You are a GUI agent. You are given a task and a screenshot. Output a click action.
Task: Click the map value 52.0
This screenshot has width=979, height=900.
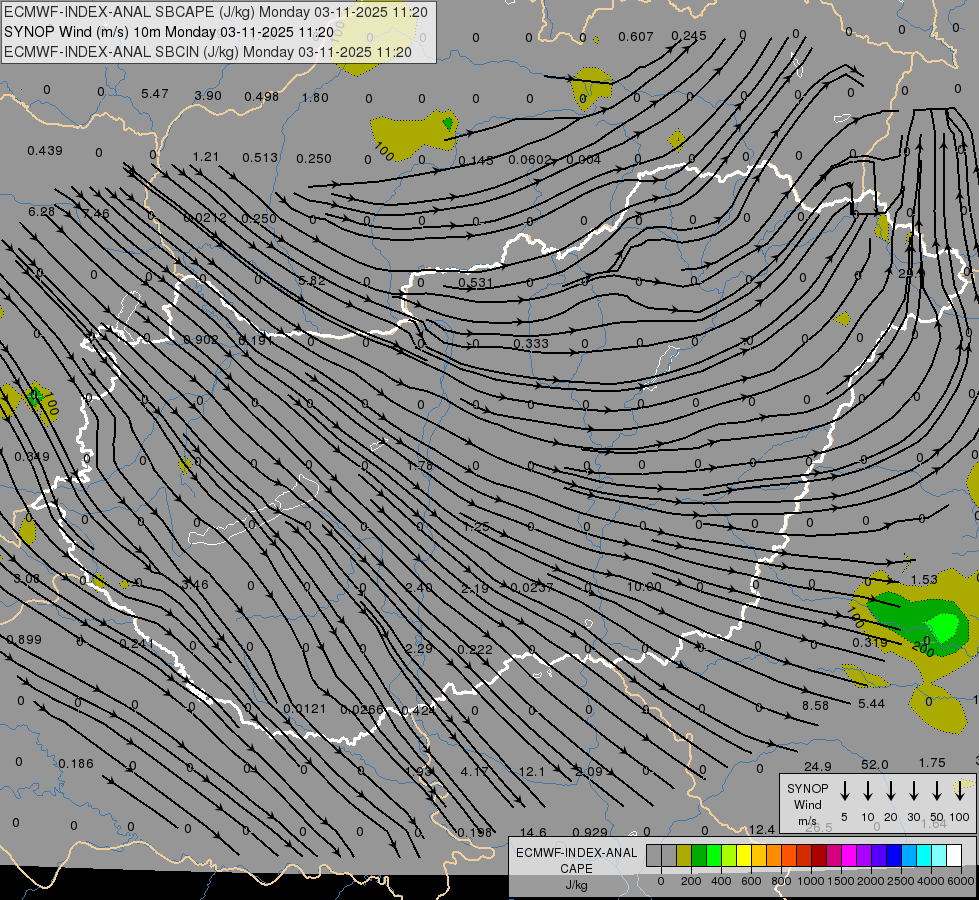pyautogui.click(x=875, y=764)
